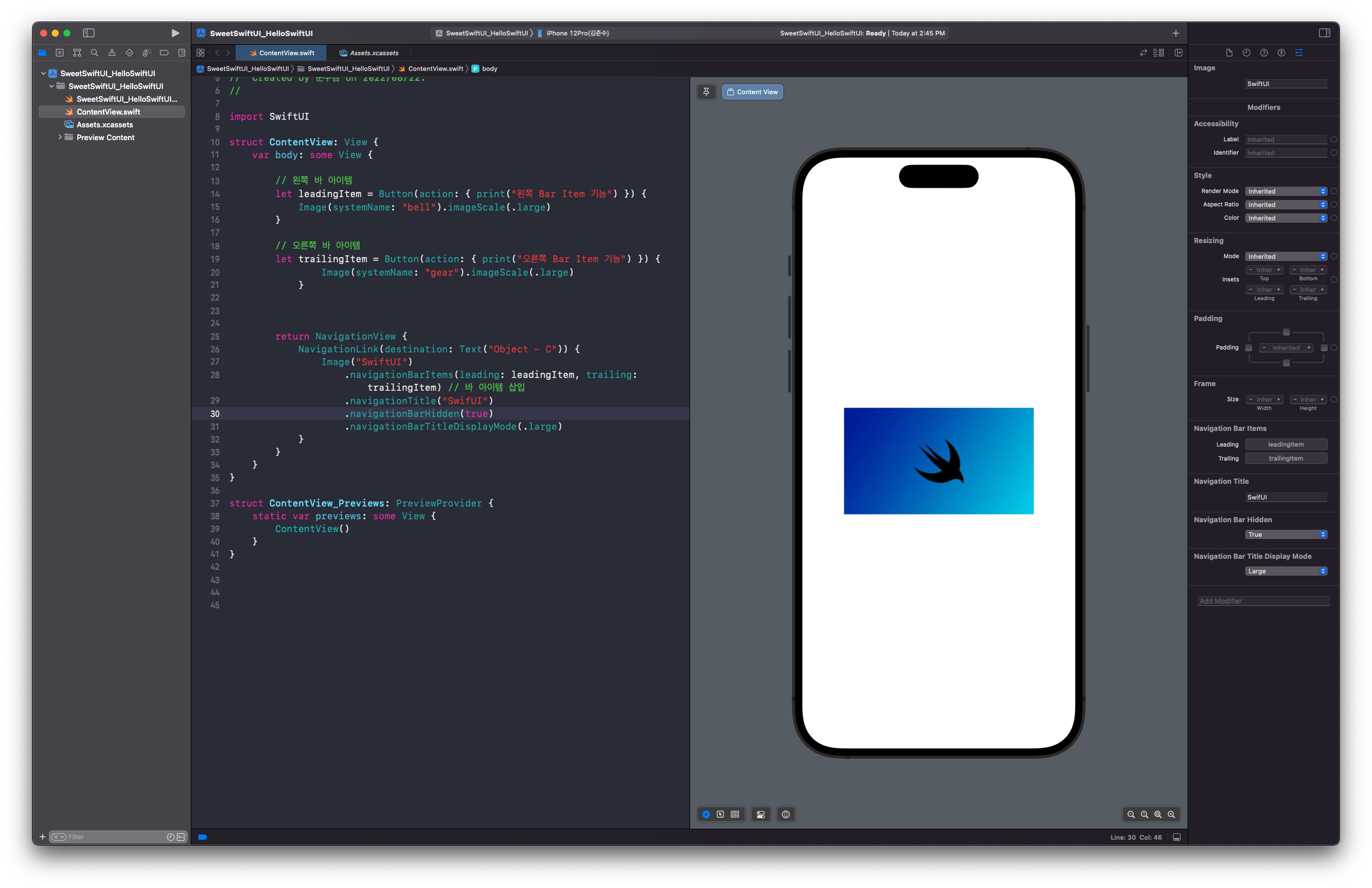The image size is (1372, 888).
Task: Open the Issue navigator warning icon
Action: point(112,53)
